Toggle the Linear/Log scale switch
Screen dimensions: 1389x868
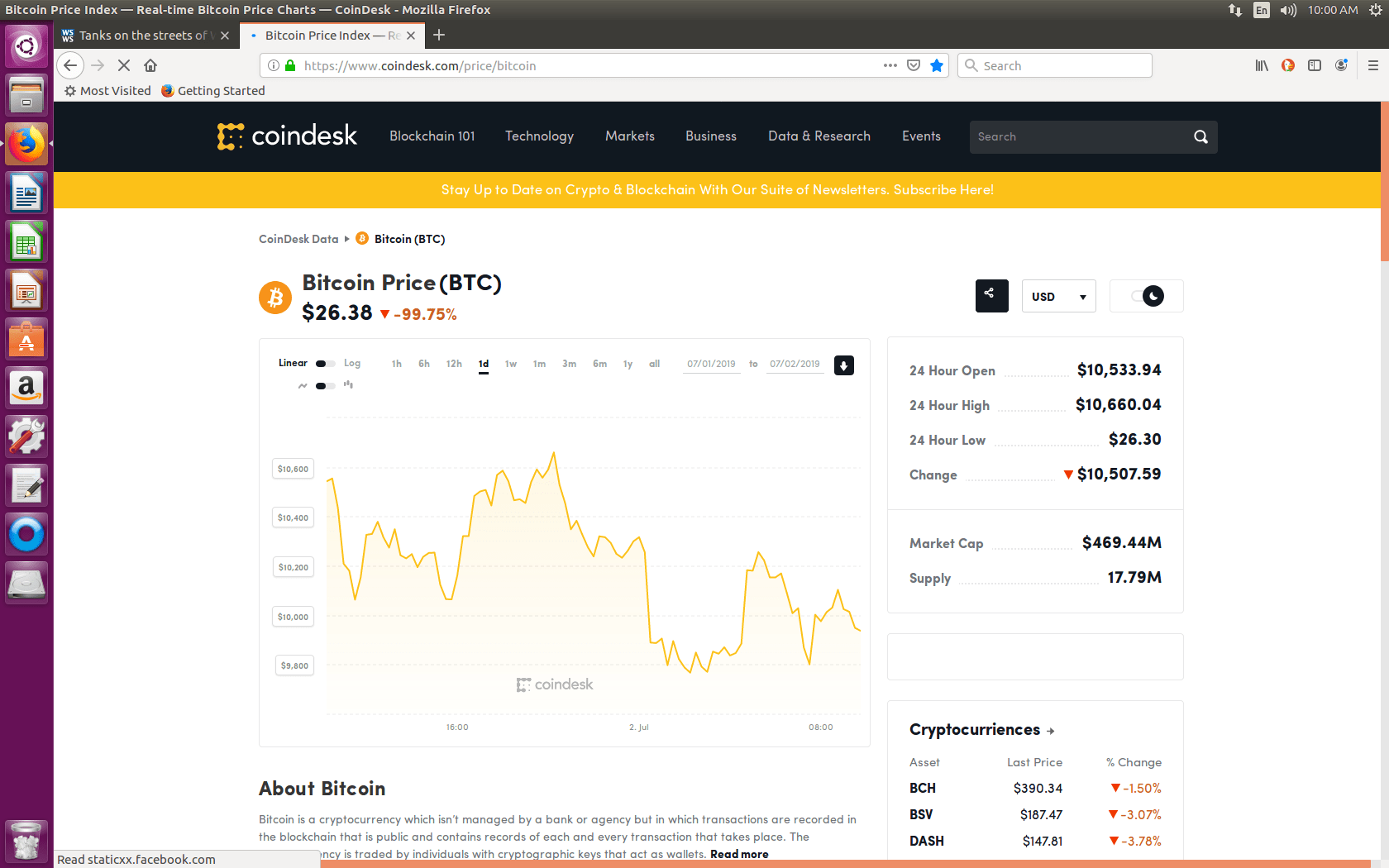click(x=325, y=364)
